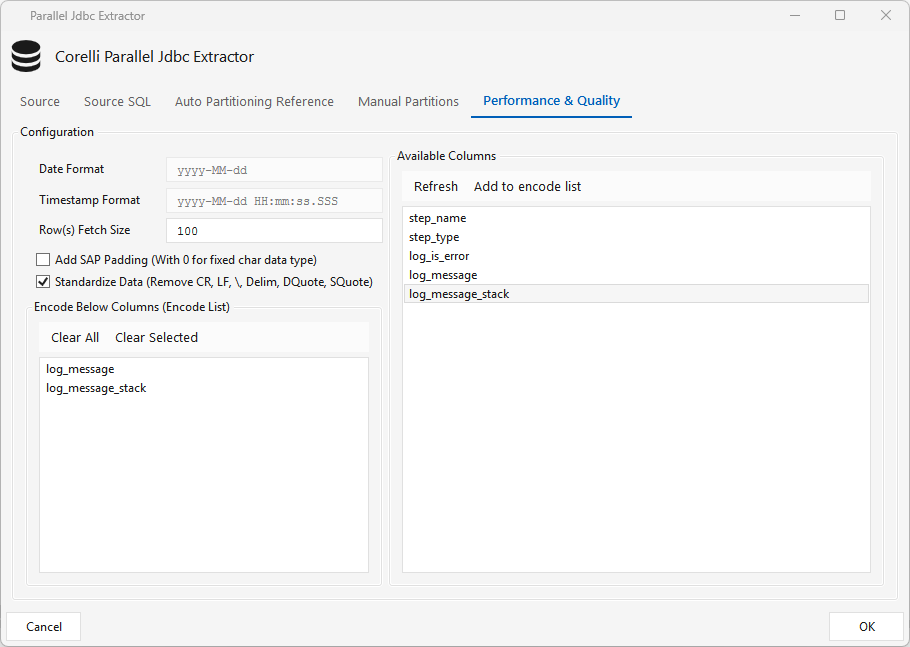Select log_is_error in Available Columns
Viewport: 910px width, 647px height.
[636, 256]
